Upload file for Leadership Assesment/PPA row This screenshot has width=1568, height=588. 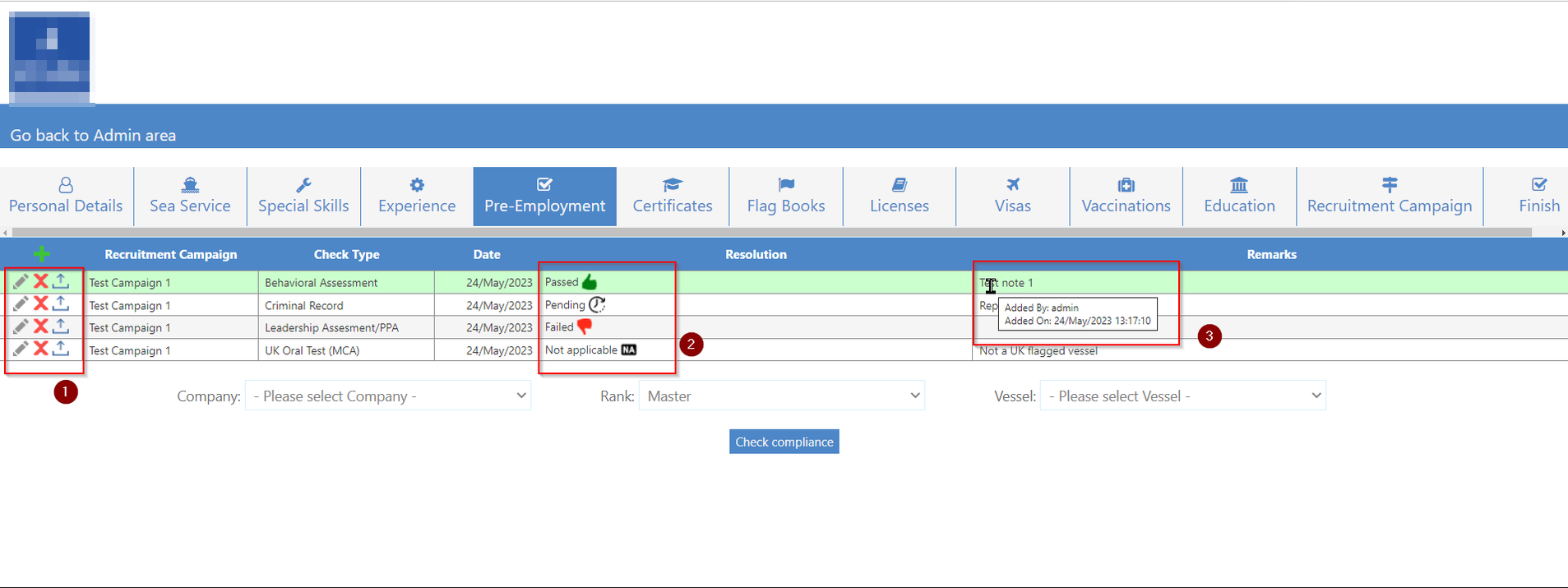point(61,326)
